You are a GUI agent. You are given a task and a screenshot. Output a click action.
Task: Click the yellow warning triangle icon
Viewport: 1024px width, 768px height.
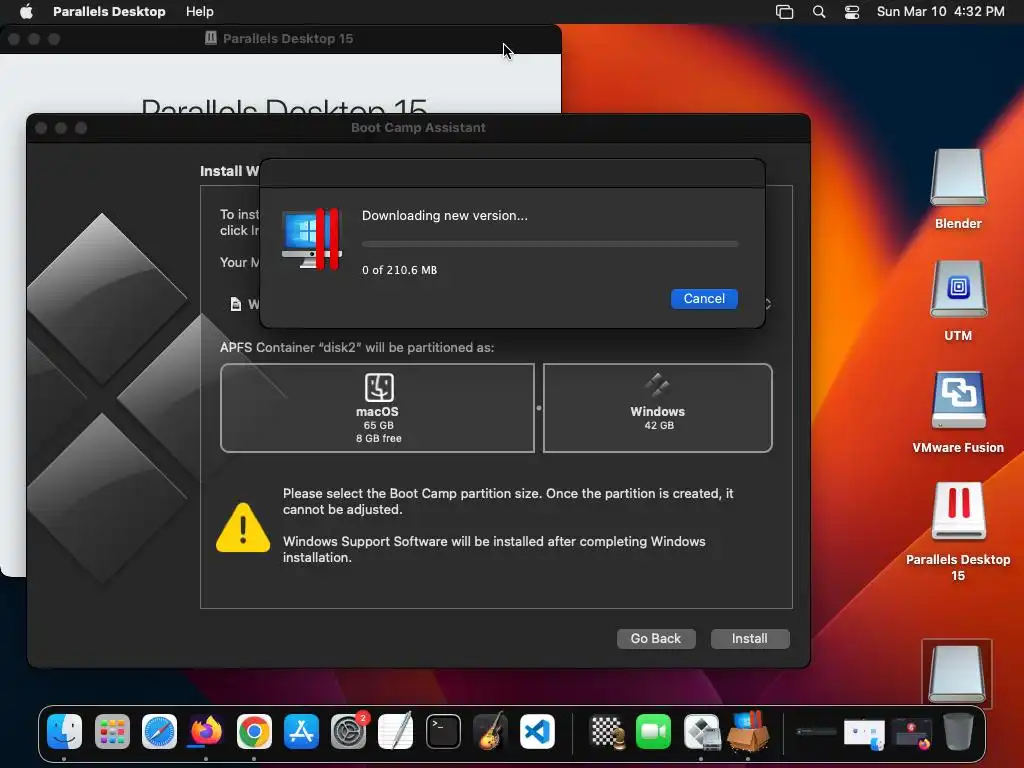click(x=243, y=528)
